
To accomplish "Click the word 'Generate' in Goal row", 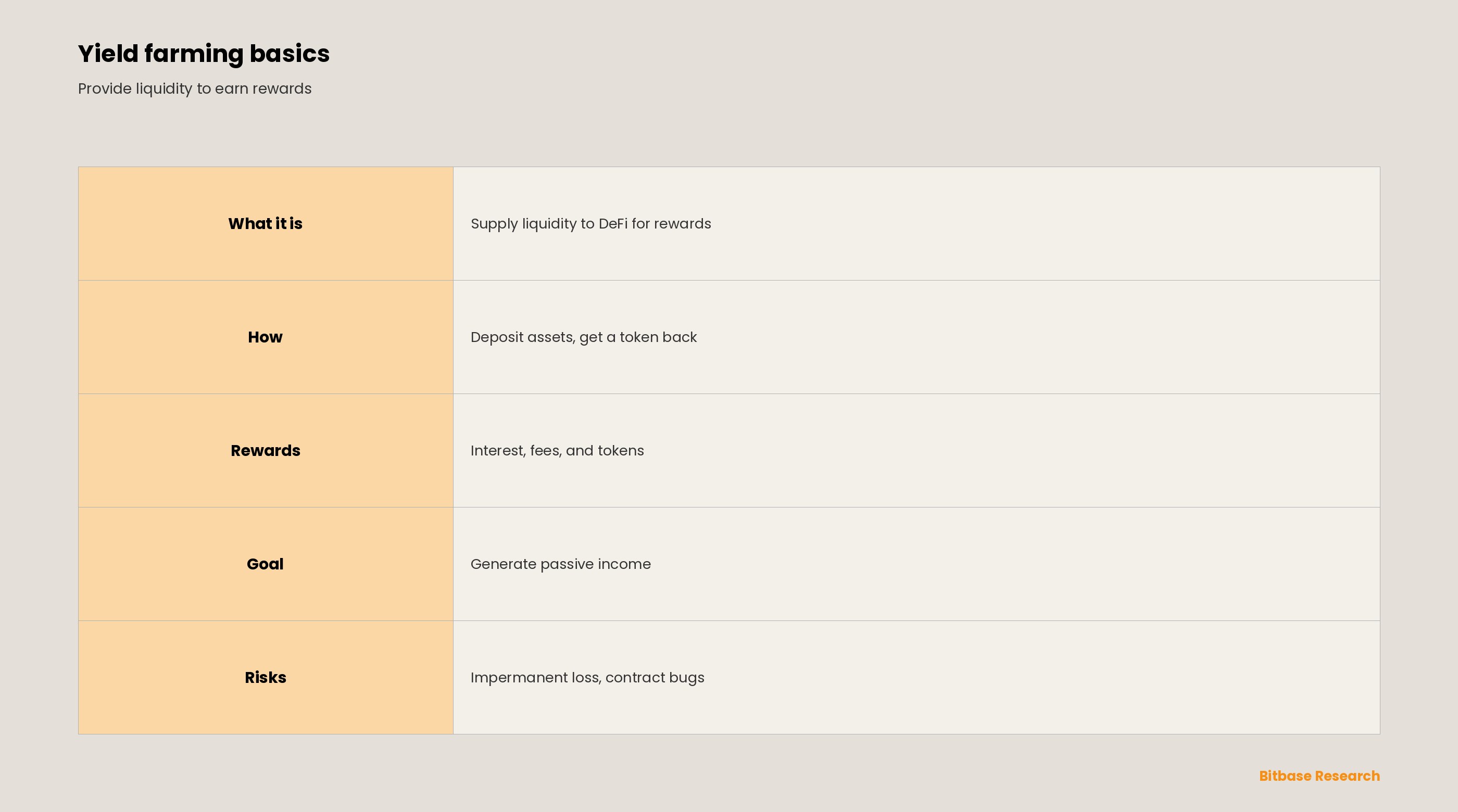I will 503,564.
